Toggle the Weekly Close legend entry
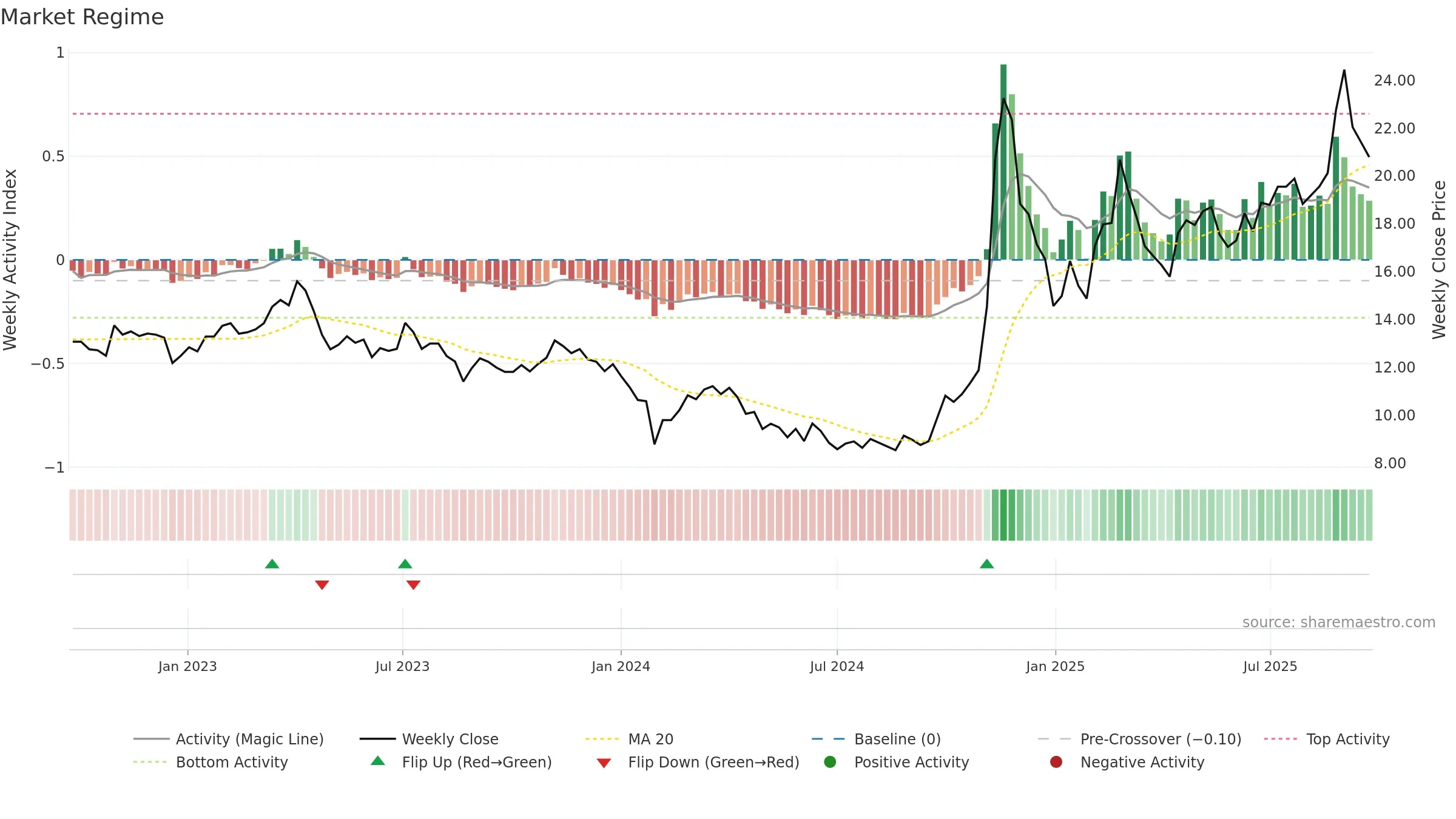This screenshot has width=1456, height=819. [x=429, y=739]
